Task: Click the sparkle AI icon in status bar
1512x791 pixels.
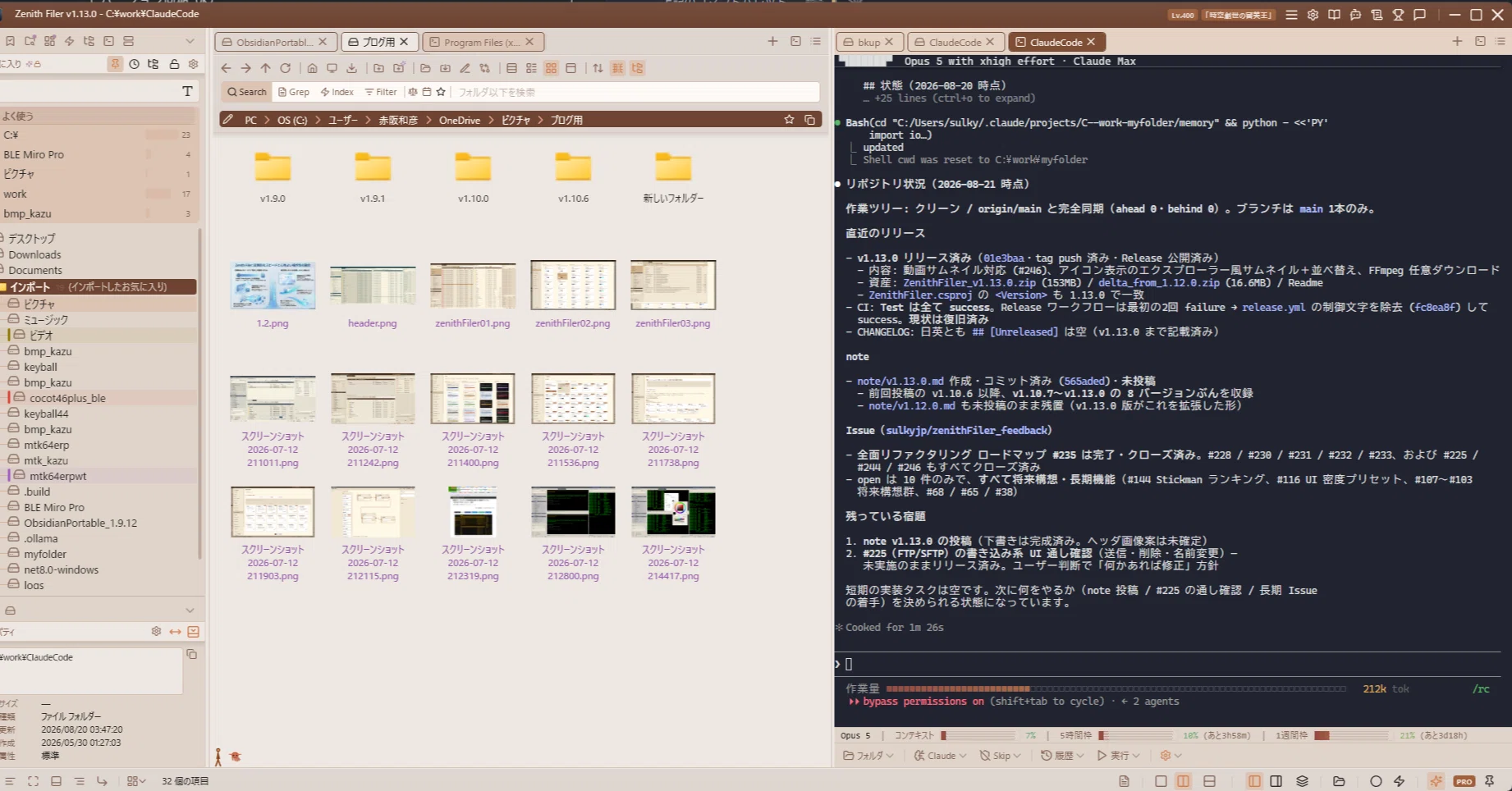Action: tap(1436, 781)
